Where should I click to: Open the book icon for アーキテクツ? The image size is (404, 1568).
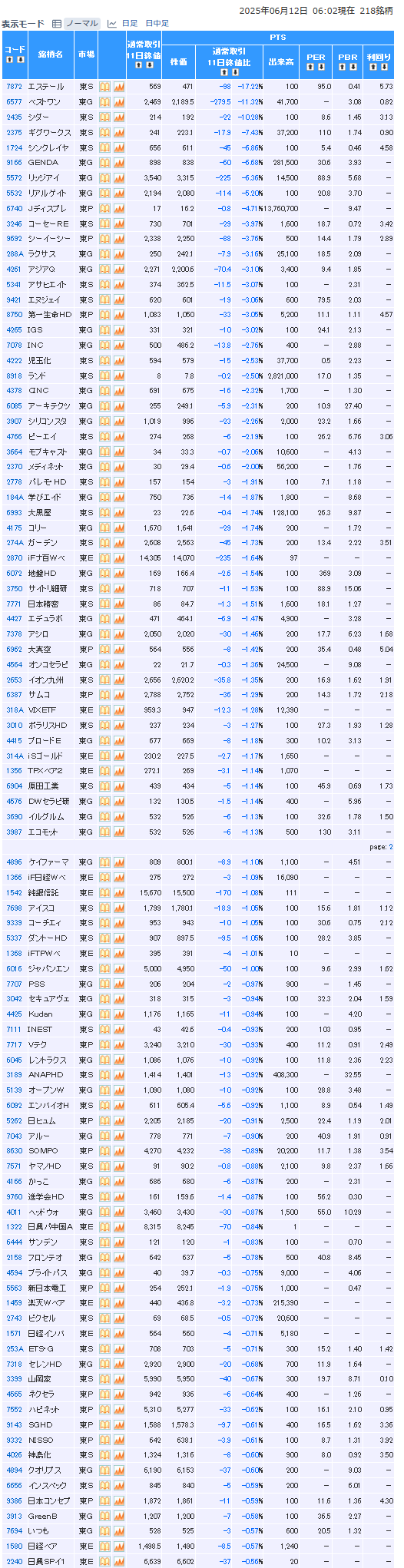(105, 406)
